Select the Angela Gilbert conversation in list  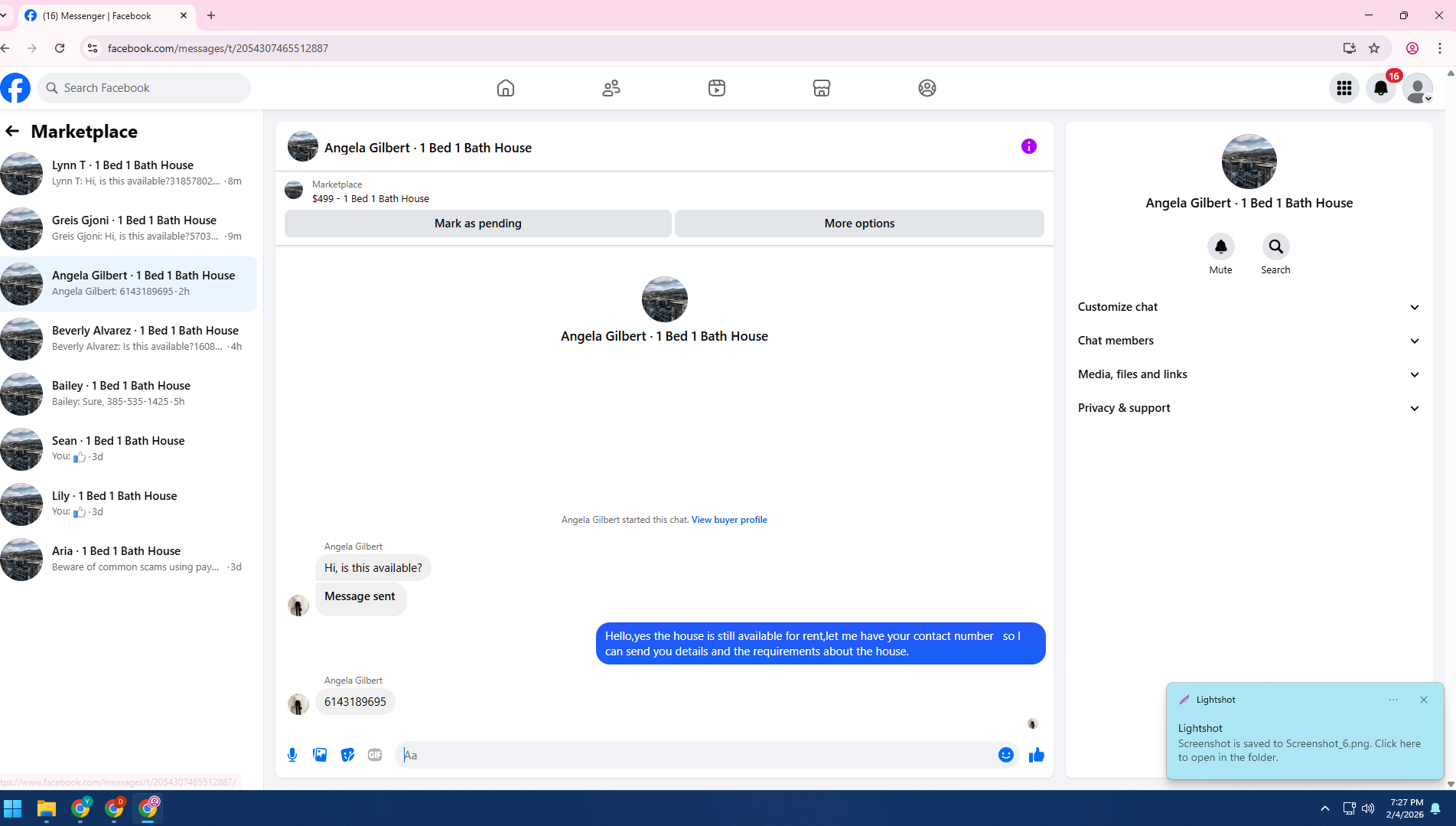(129, 283)
